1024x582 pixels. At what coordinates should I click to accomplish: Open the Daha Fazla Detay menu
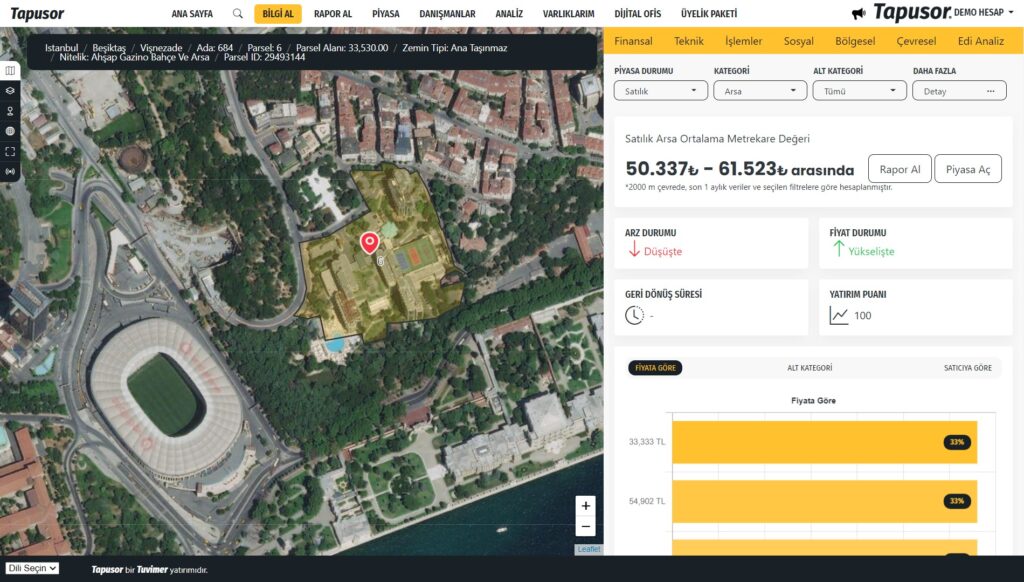click(959, 91)
